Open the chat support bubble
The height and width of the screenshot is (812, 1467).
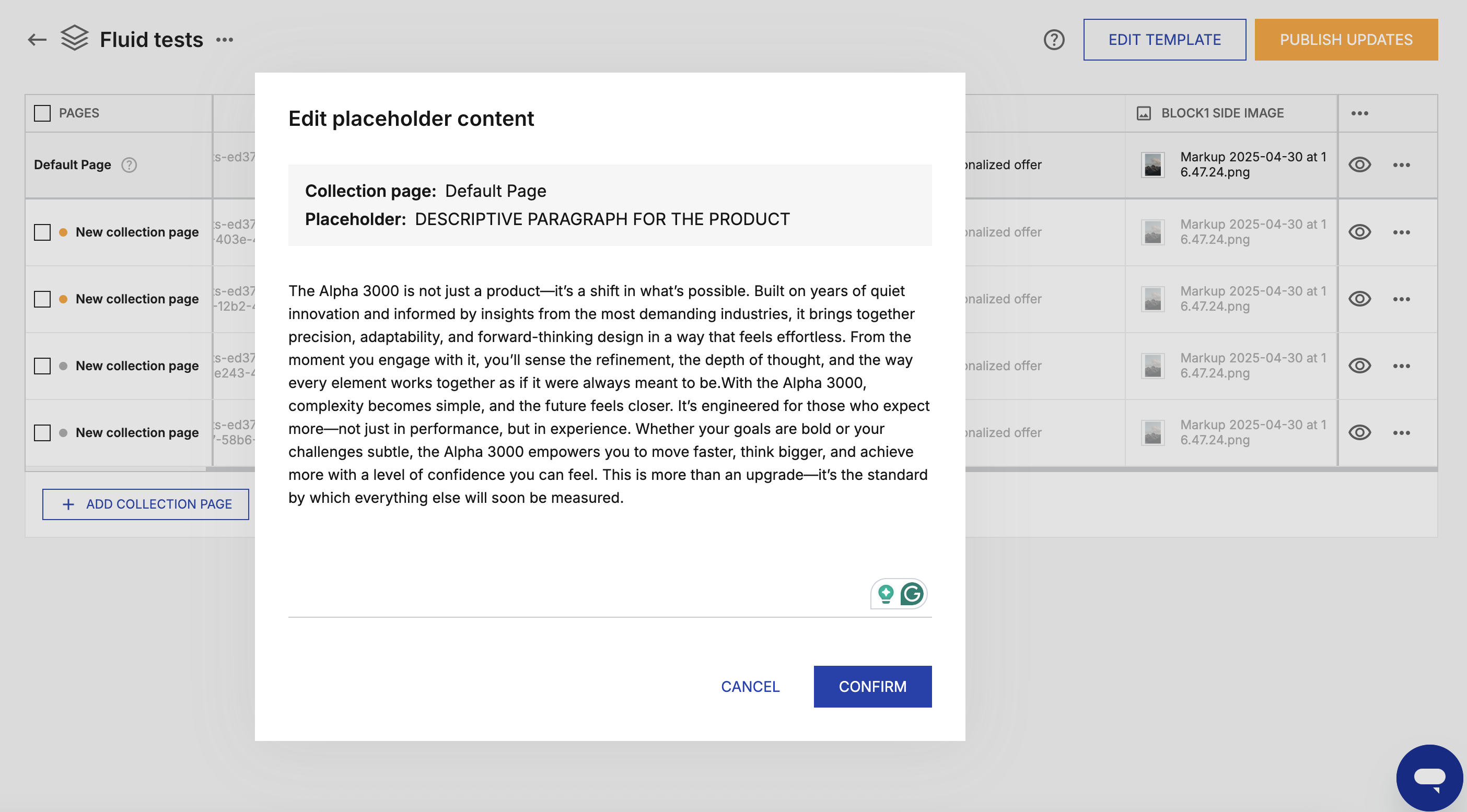(1429, 778)
